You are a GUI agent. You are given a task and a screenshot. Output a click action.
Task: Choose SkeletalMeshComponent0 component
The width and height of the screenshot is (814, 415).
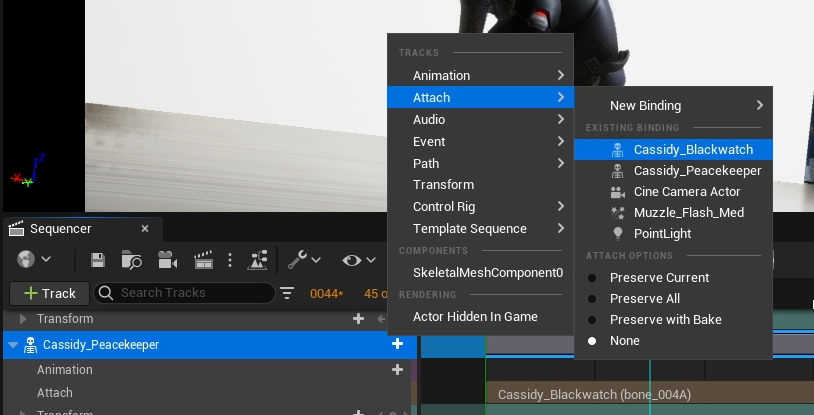point(480,273)
